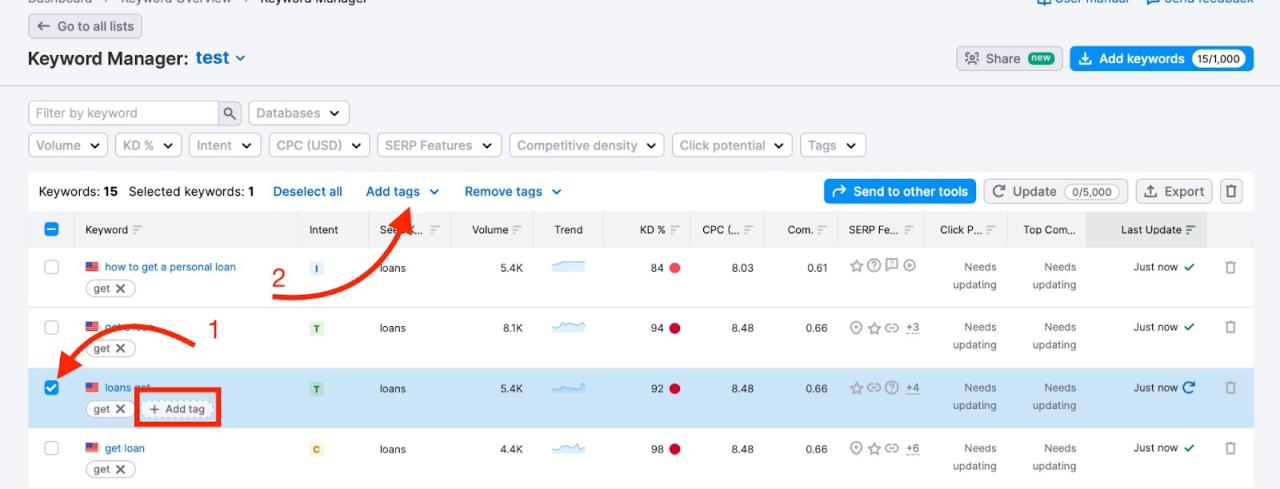Viewport: 1280px width, 489px height.
Task: Click Deselect all
Action: click(307, 191)
